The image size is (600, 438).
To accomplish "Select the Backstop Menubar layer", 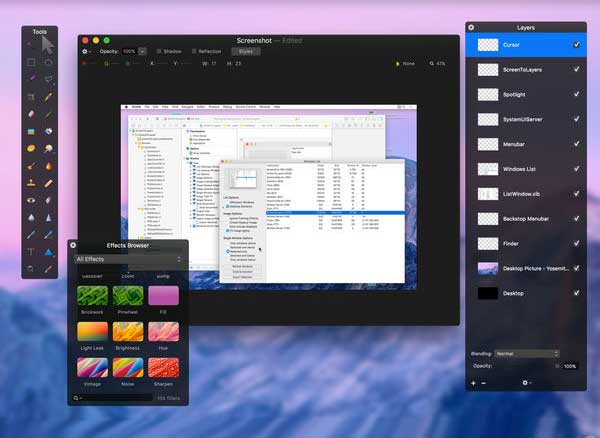I will coord(526,219).
